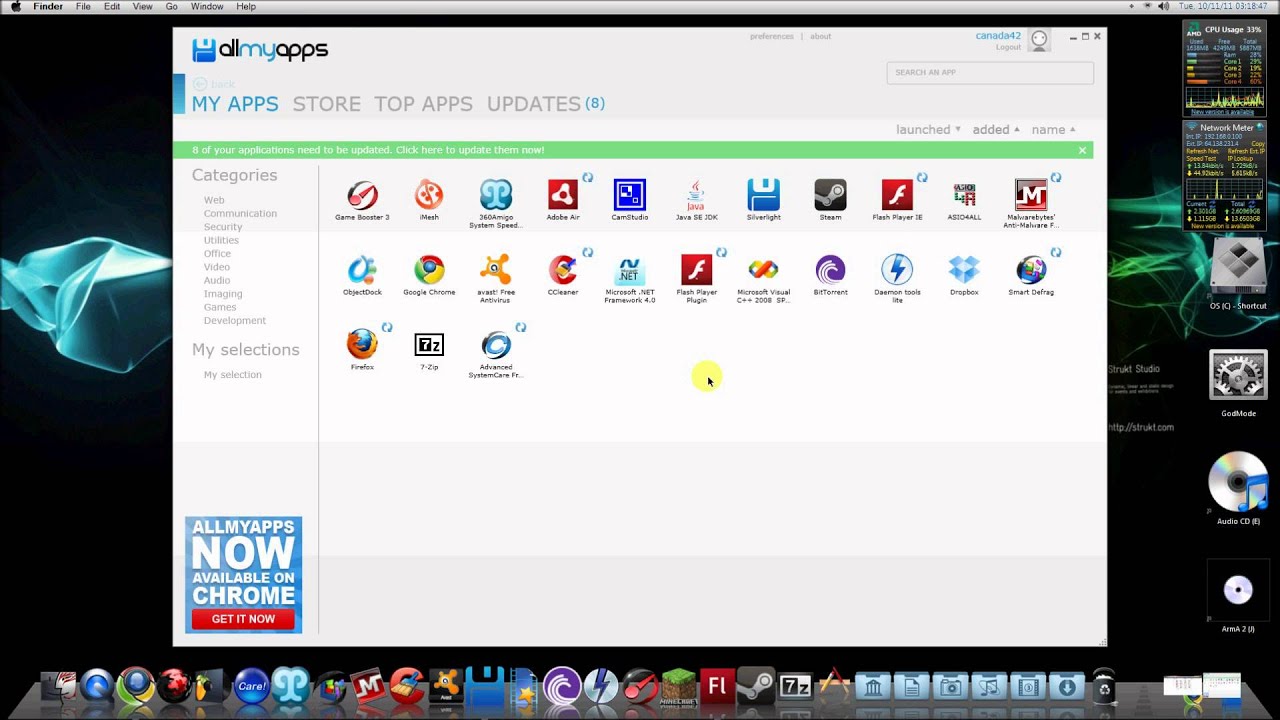Open GodMode desktop shortcut
Image resolution: width=1280 pixels, height=720 pixels.
[x=1238, y=376]
